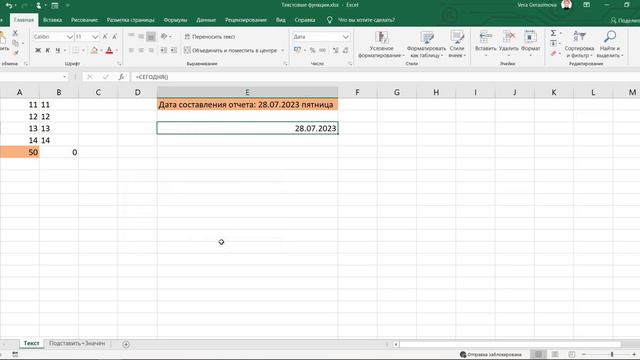The image size is (640, 360).
Task: Click the text orientation icon
Action: 164,36
